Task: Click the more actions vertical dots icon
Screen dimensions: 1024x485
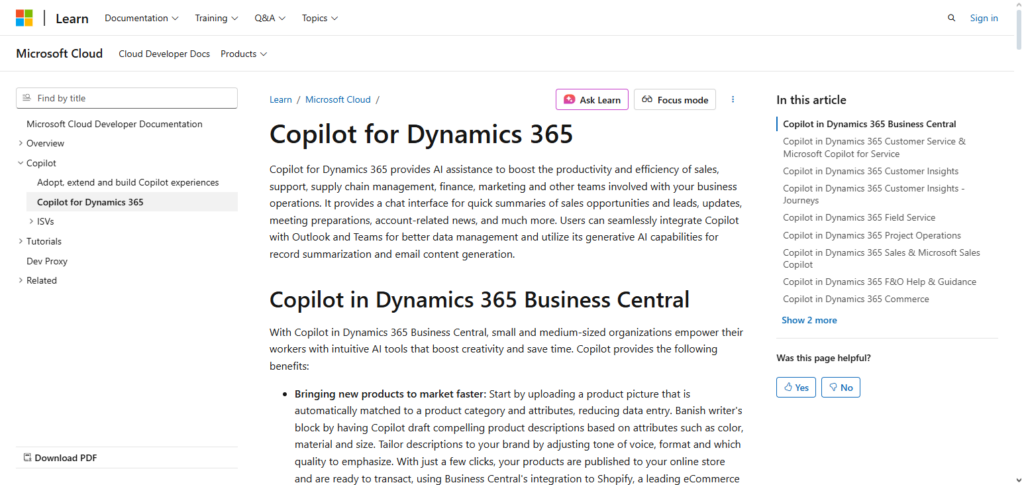Action: tap(733, 99)
